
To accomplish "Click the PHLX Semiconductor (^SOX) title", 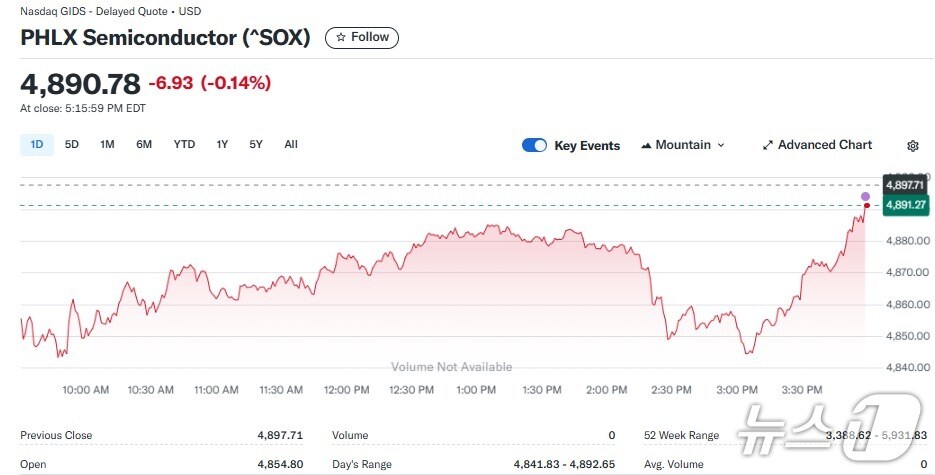I will pos(165,38).
